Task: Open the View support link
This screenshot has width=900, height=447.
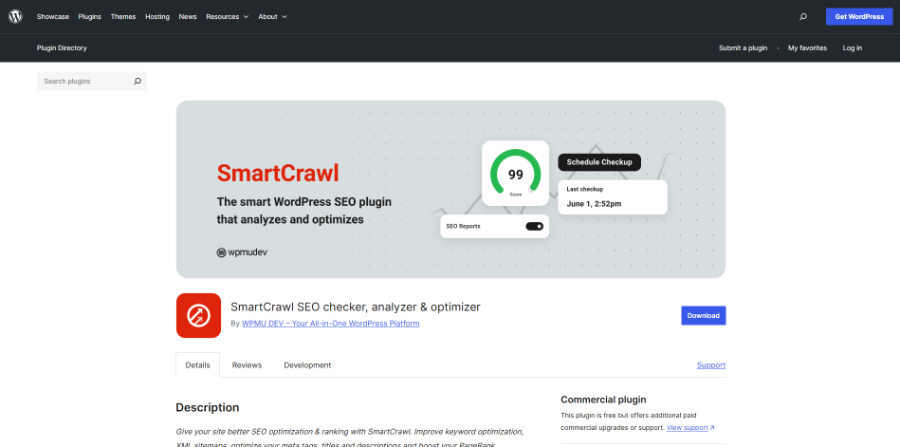Action: click(690, 427)
